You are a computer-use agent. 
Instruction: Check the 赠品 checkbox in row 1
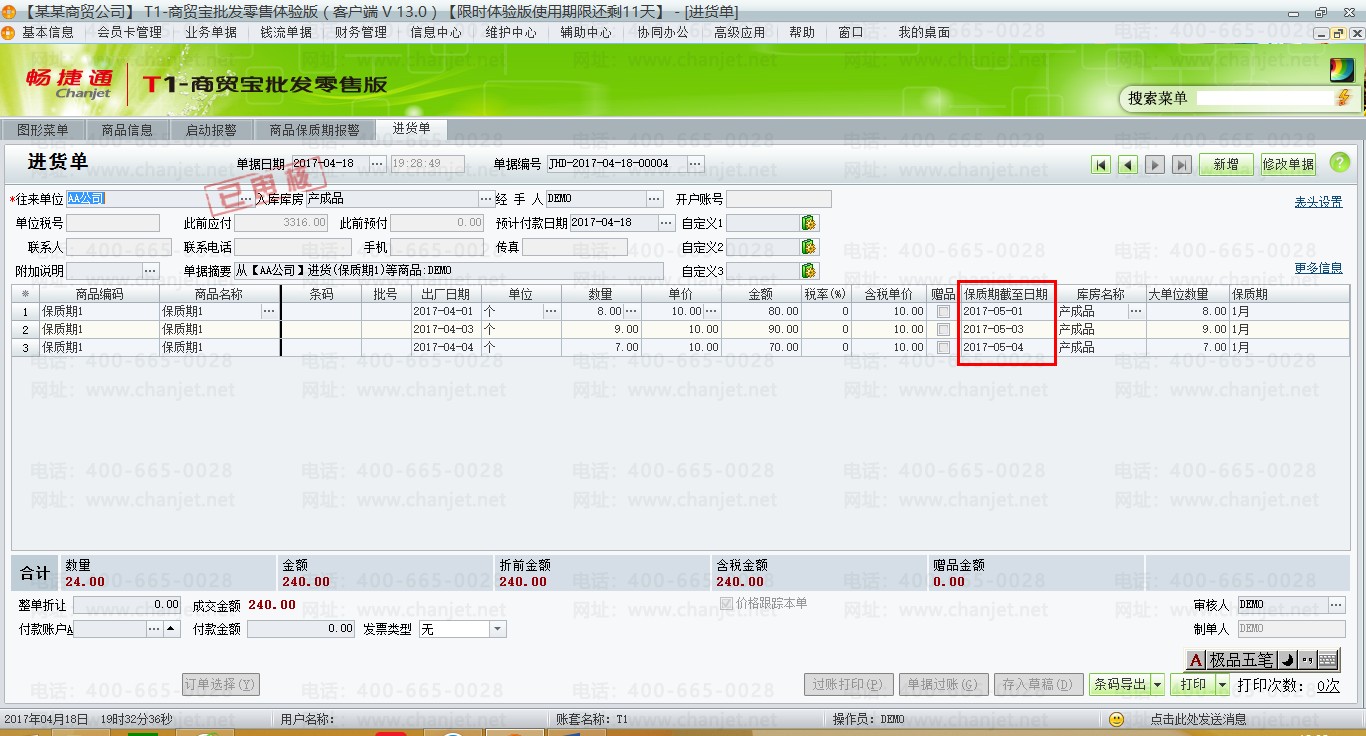tap(943, 312)
